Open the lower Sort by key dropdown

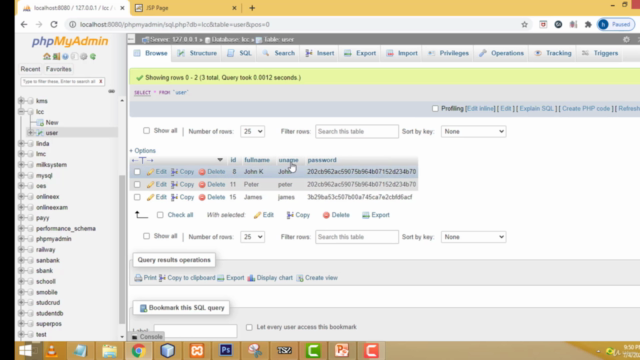pos(473,237)
